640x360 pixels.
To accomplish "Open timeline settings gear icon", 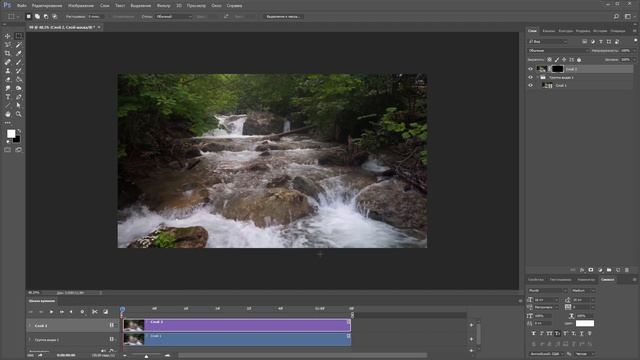I will (x=82, y=312).
